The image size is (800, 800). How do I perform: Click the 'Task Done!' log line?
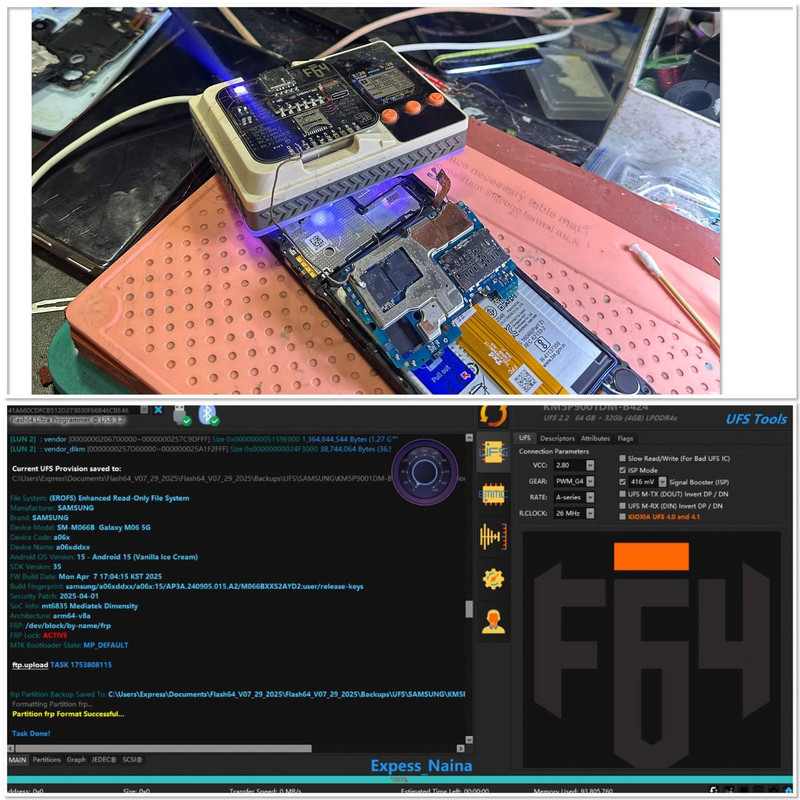(x=31, y=734)
